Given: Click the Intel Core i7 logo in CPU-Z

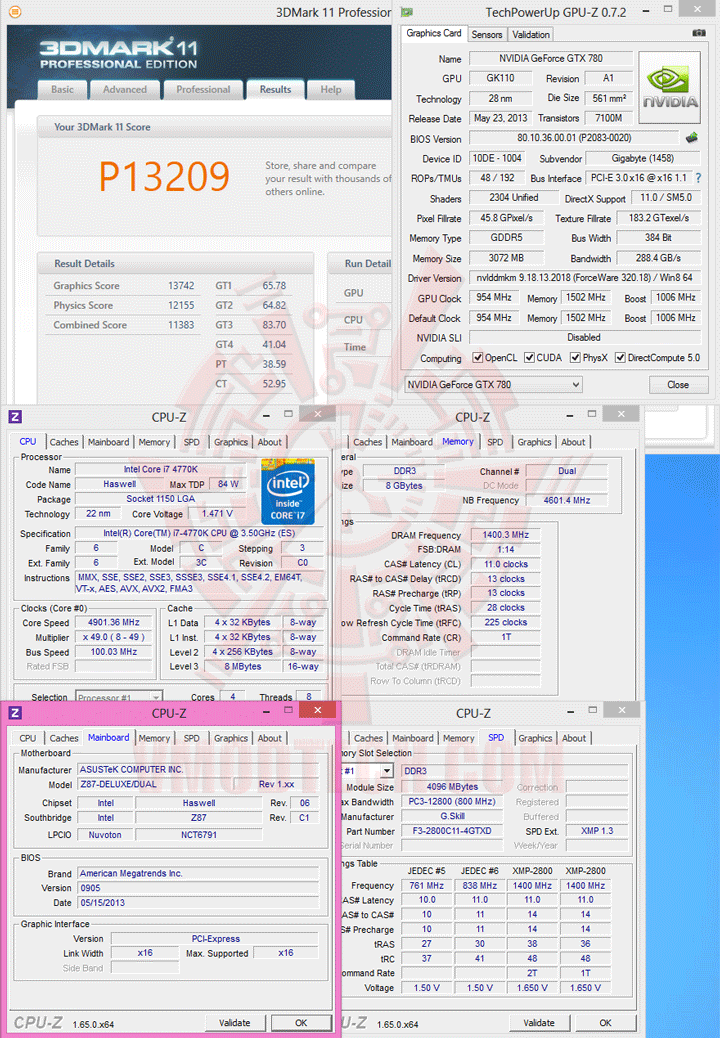Looking at the screenshot, I should coord(287,491).
